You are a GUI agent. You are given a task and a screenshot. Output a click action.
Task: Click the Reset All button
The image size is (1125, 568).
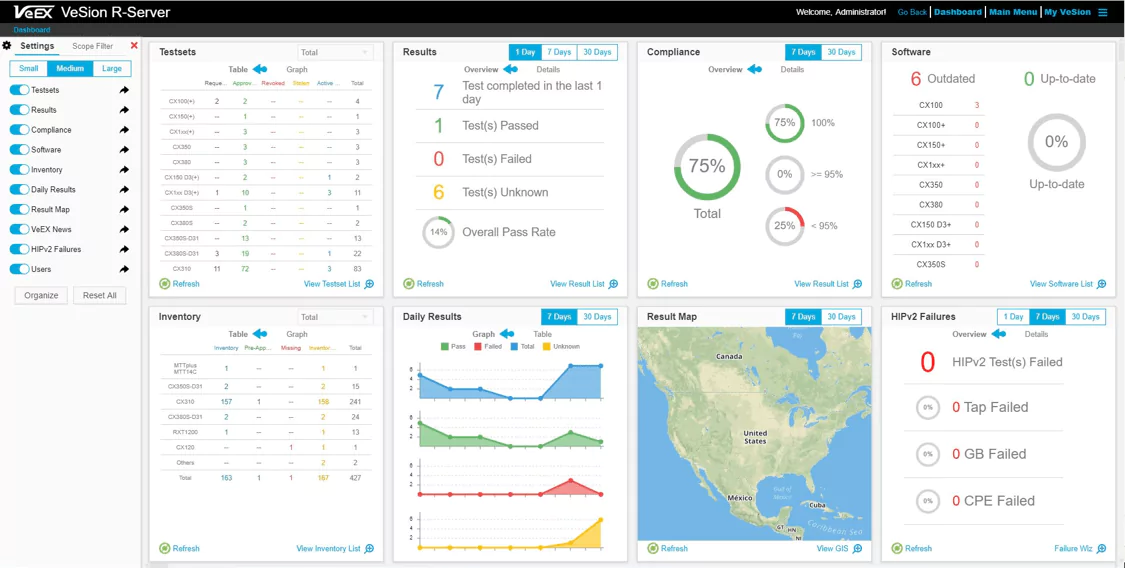click(100, 295)
